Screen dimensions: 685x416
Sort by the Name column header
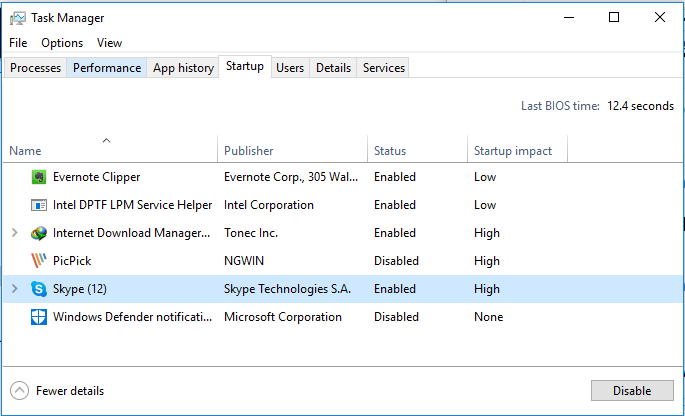(110, 149)
